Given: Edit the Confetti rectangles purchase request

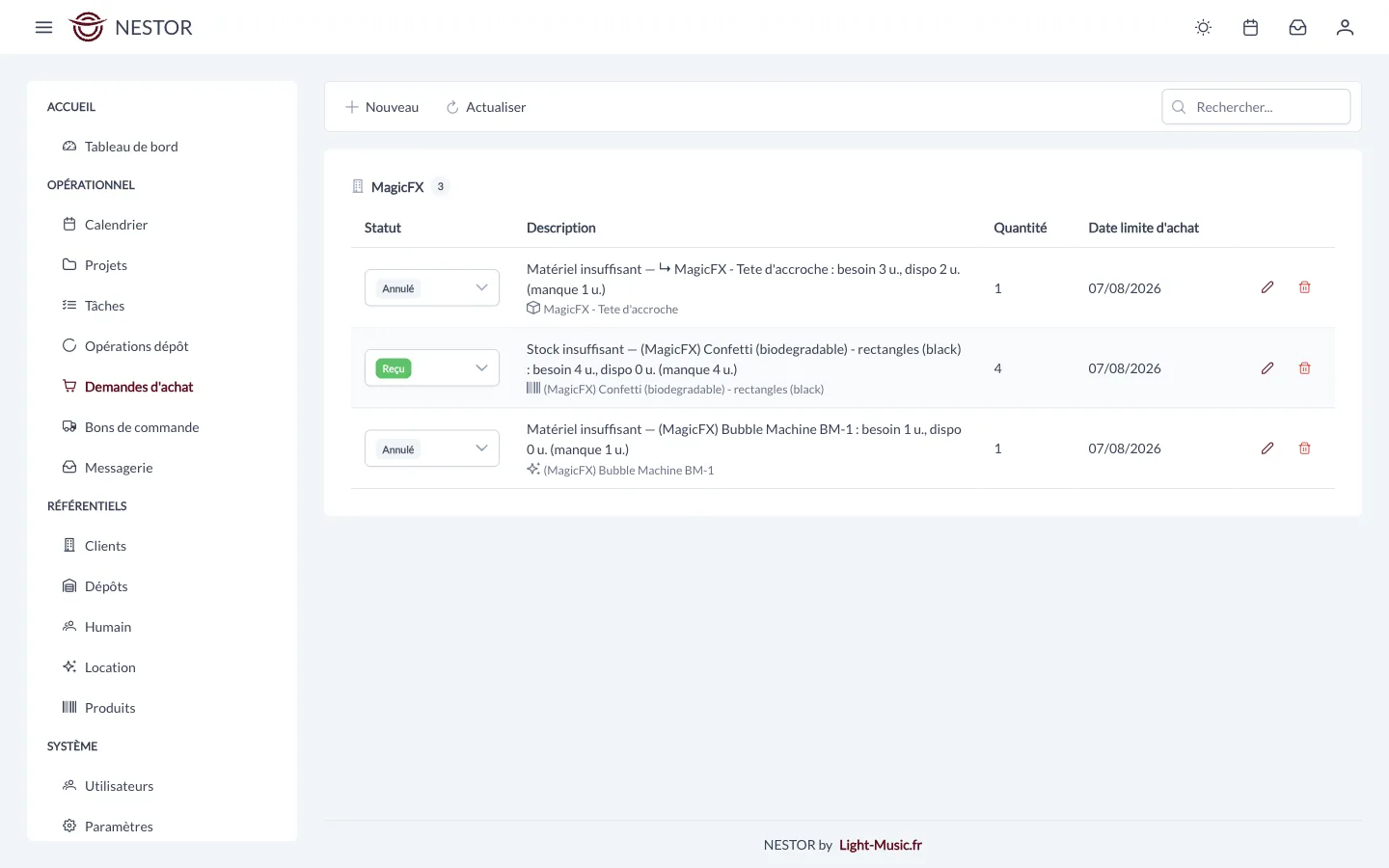Looking at the screenshot, I should (x=1267, y=368).
